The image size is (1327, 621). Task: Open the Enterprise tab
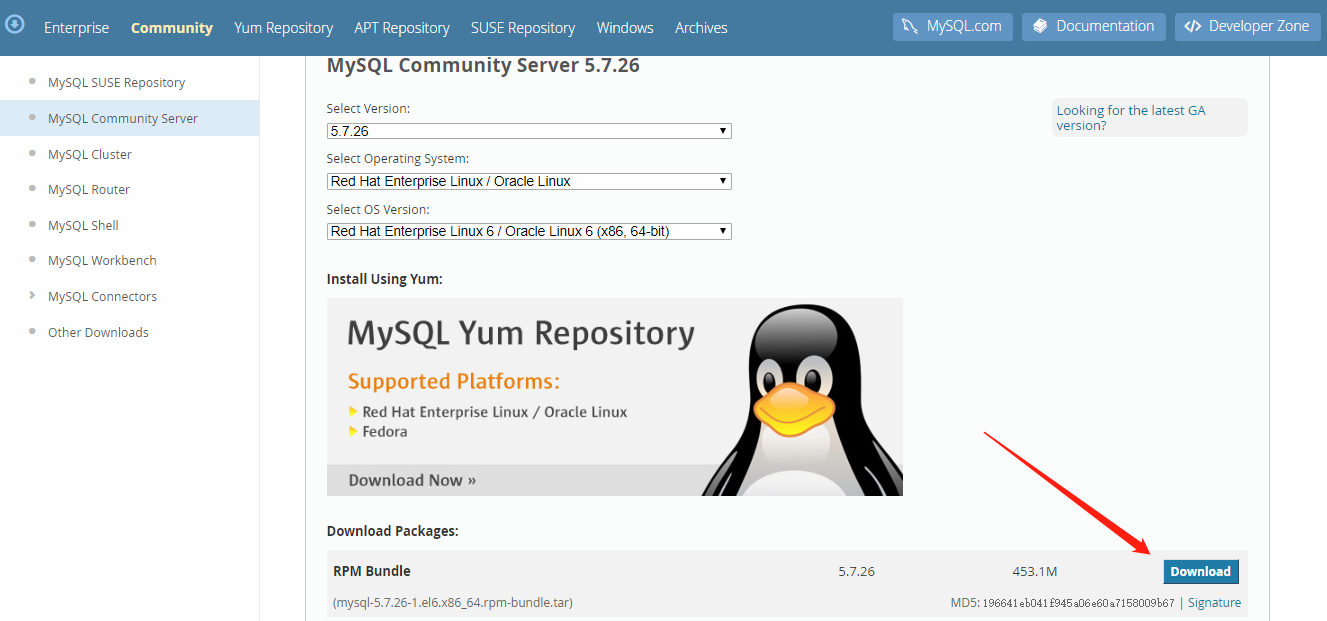77,28
